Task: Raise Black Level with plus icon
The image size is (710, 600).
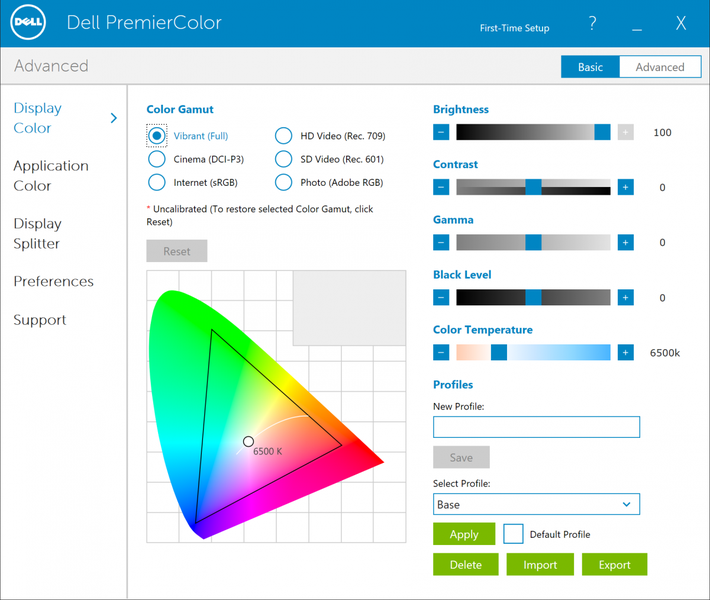Action: pos(625,298)
